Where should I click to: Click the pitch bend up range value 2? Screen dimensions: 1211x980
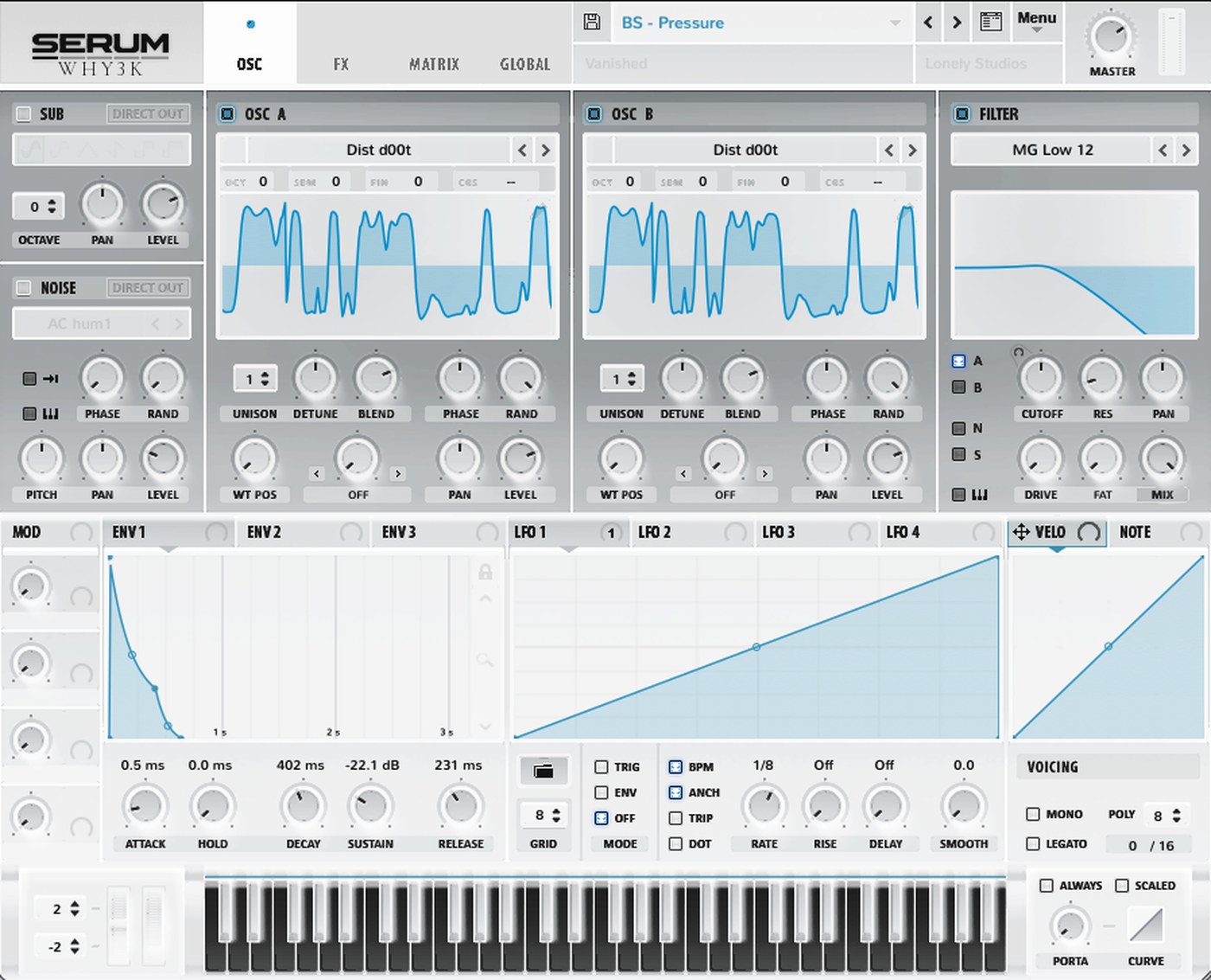pos(57,909)
